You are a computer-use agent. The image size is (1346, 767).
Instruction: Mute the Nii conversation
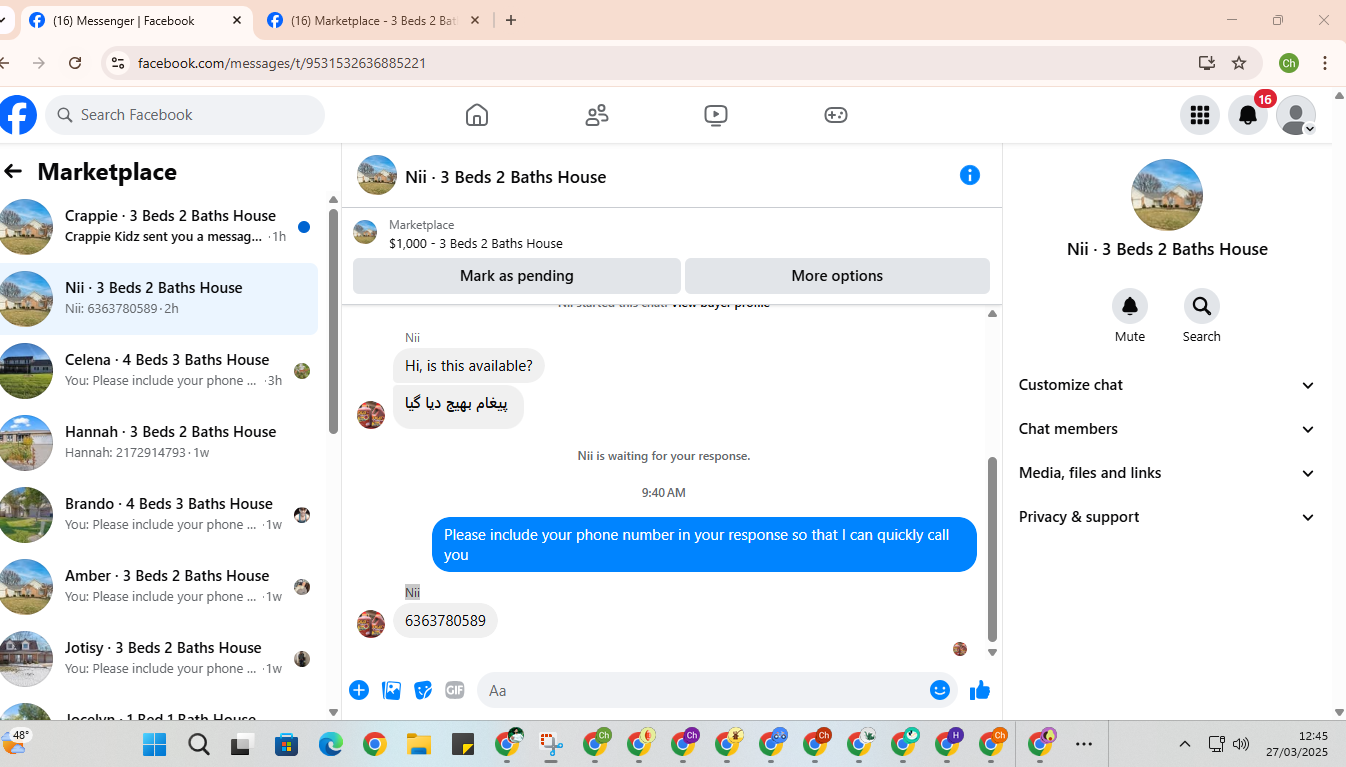click(x=1130, y=306)
